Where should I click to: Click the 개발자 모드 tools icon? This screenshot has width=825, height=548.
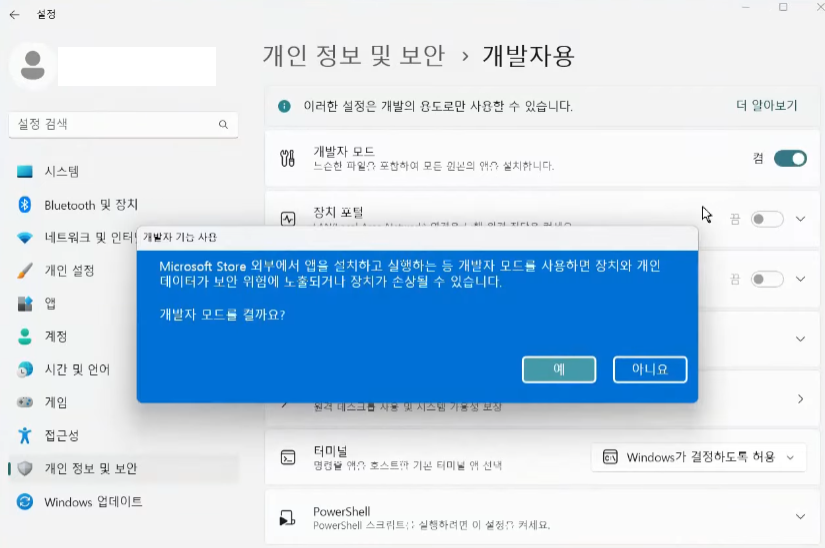[x=287, y=158]
